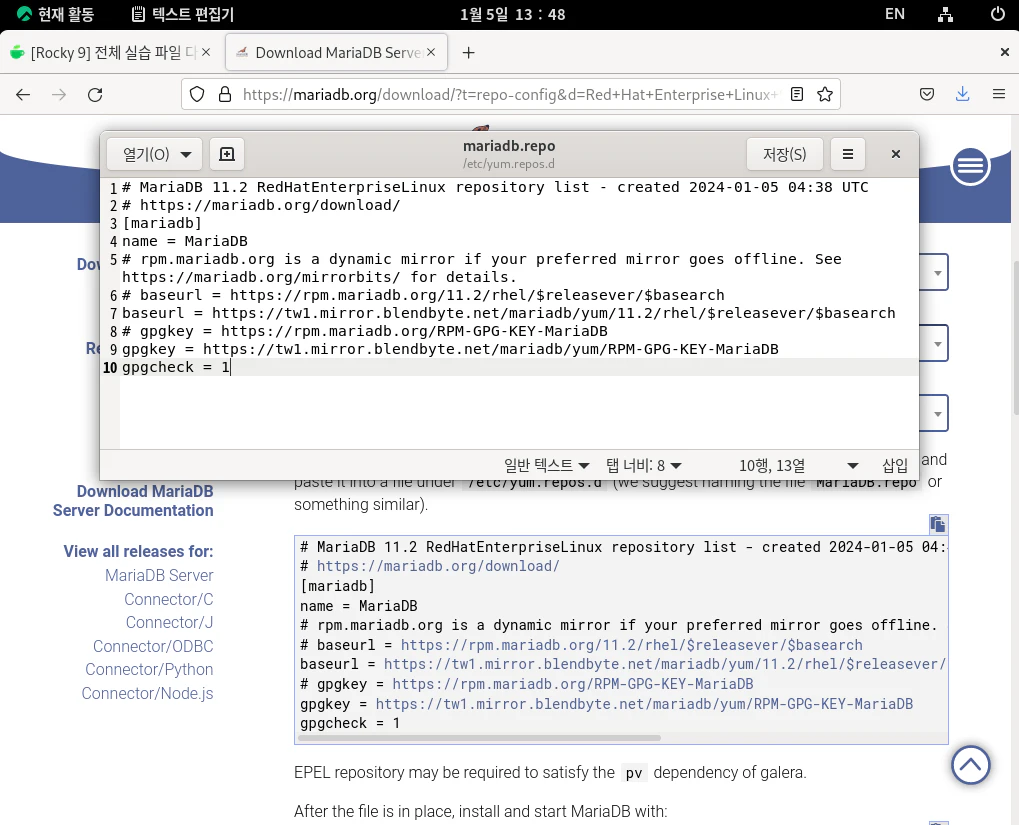Click commented rpm.mariadb.org baseurl link on page
The width and height of the screenshot is (1019, 825).
click(x=632, y=645)
